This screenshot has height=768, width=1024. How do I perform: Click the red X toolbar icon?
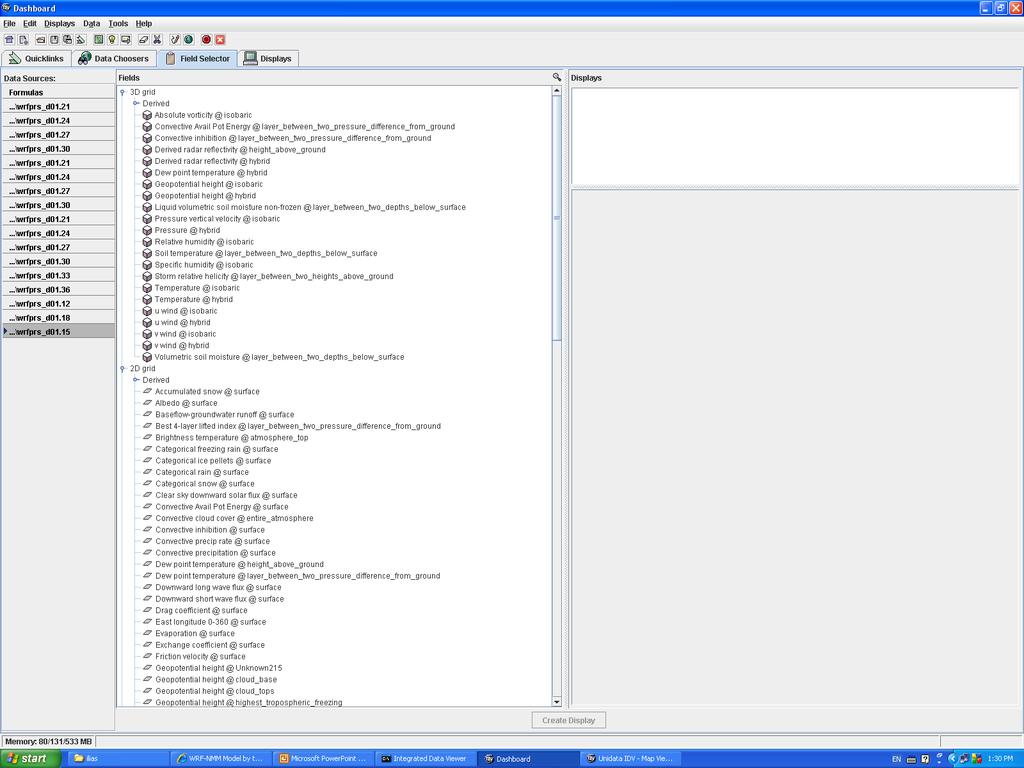coord(220,40)
